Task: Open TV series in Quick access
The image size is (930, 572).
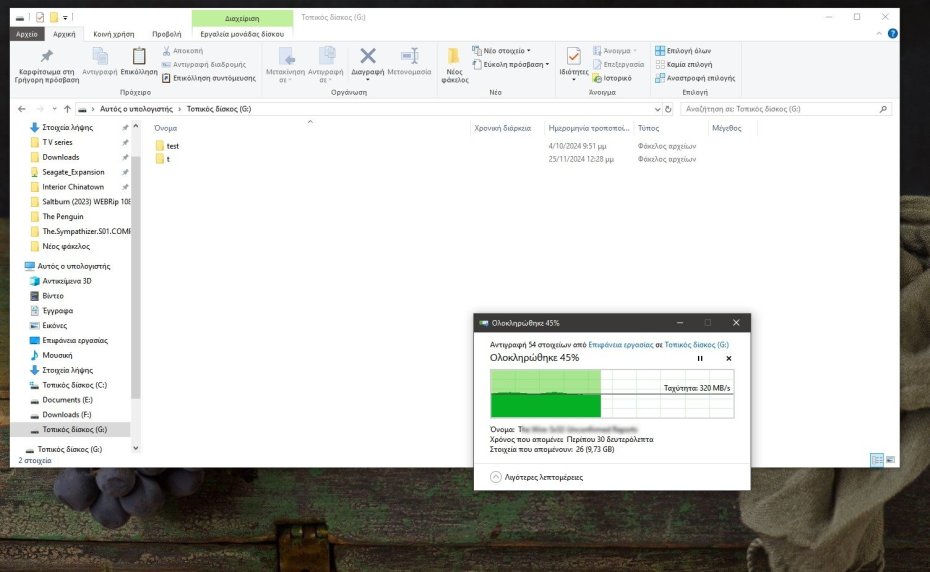Action: [x=57, y=142]
